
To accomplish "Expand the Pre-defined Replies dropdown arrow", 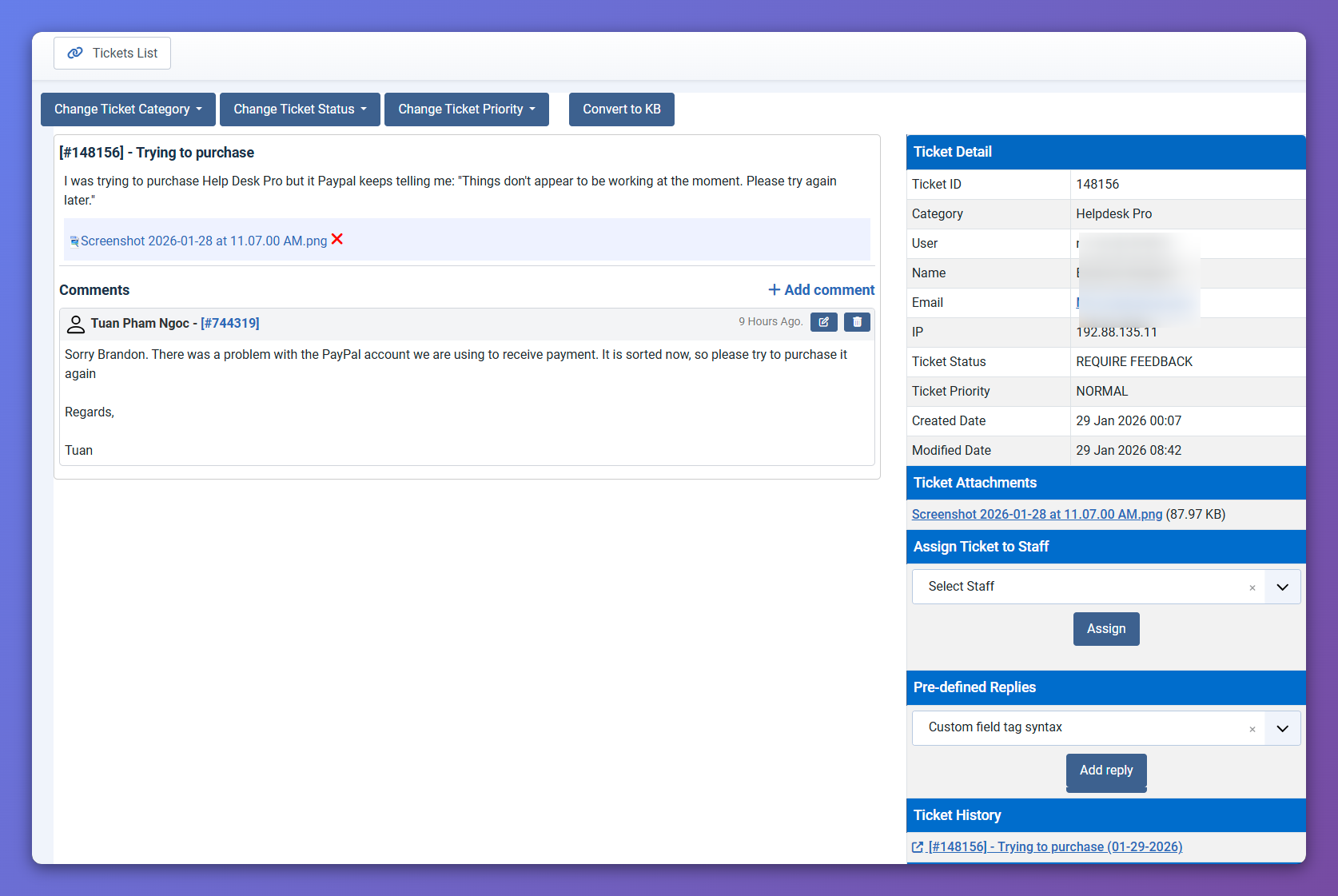I will (1282, 729).
